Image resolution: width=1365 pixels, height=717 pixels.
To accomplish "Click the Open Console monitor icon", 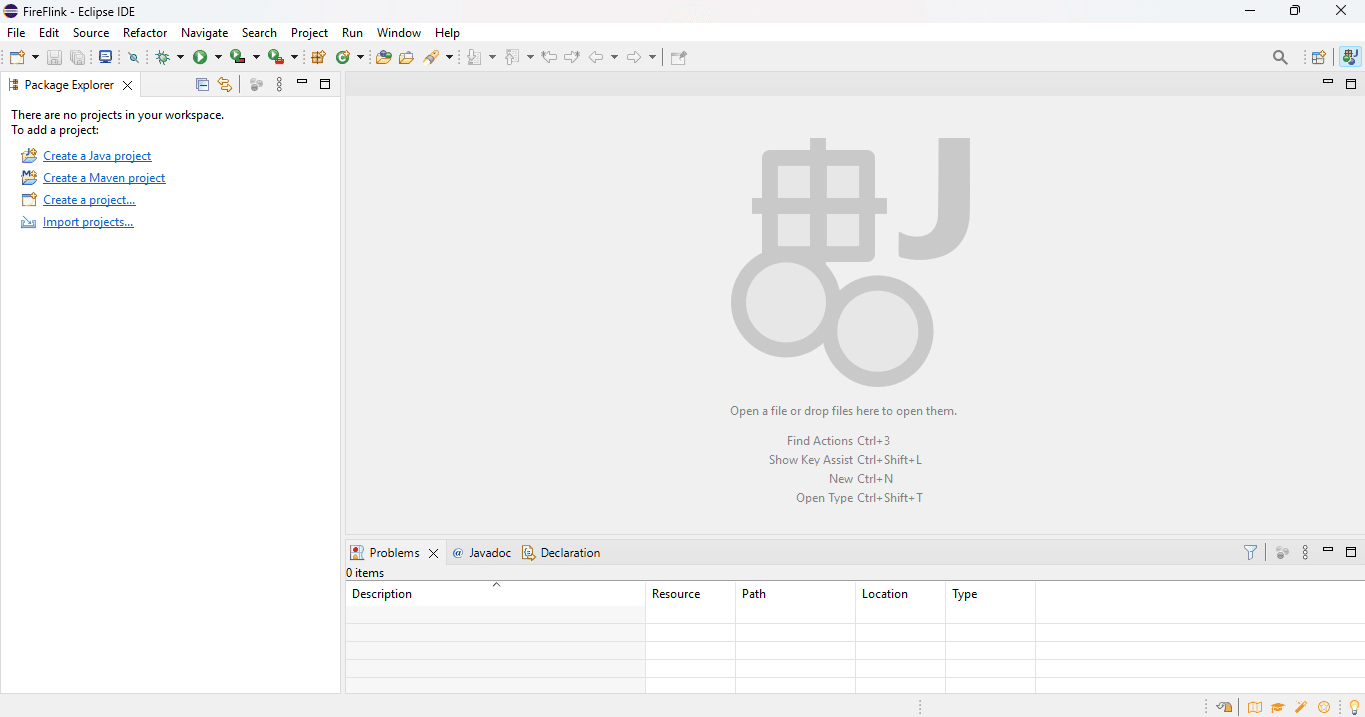I will click(105, 57).
